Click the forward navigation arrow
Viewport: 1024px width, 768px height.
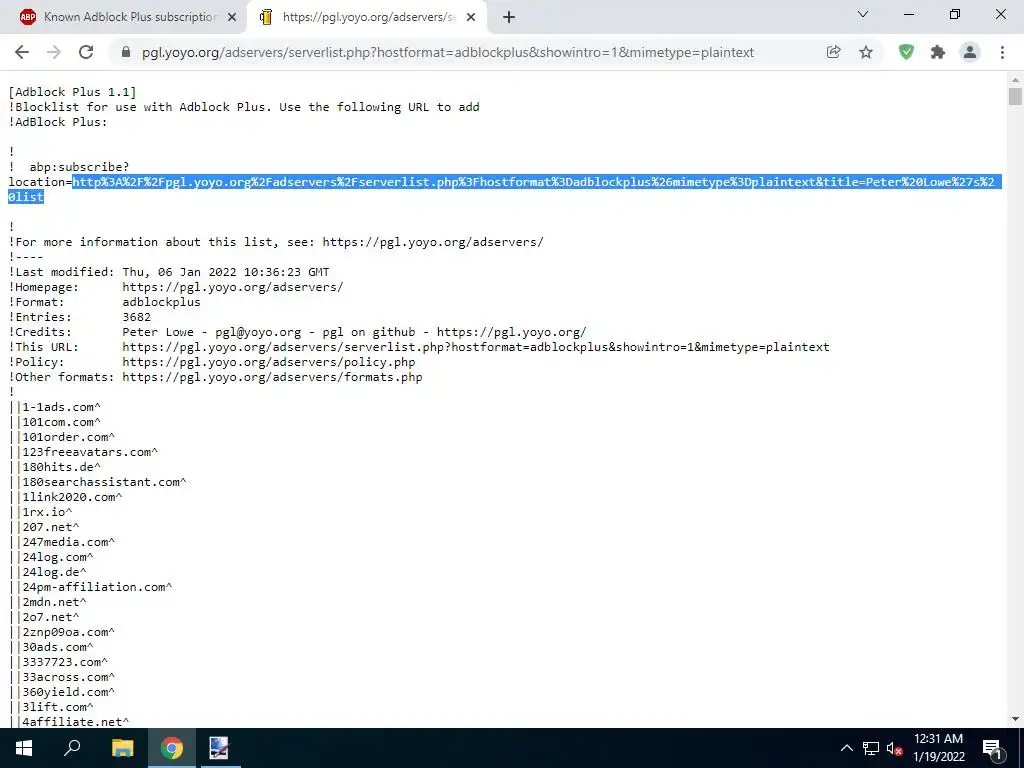pyautogui.click(x=54, y=52)
